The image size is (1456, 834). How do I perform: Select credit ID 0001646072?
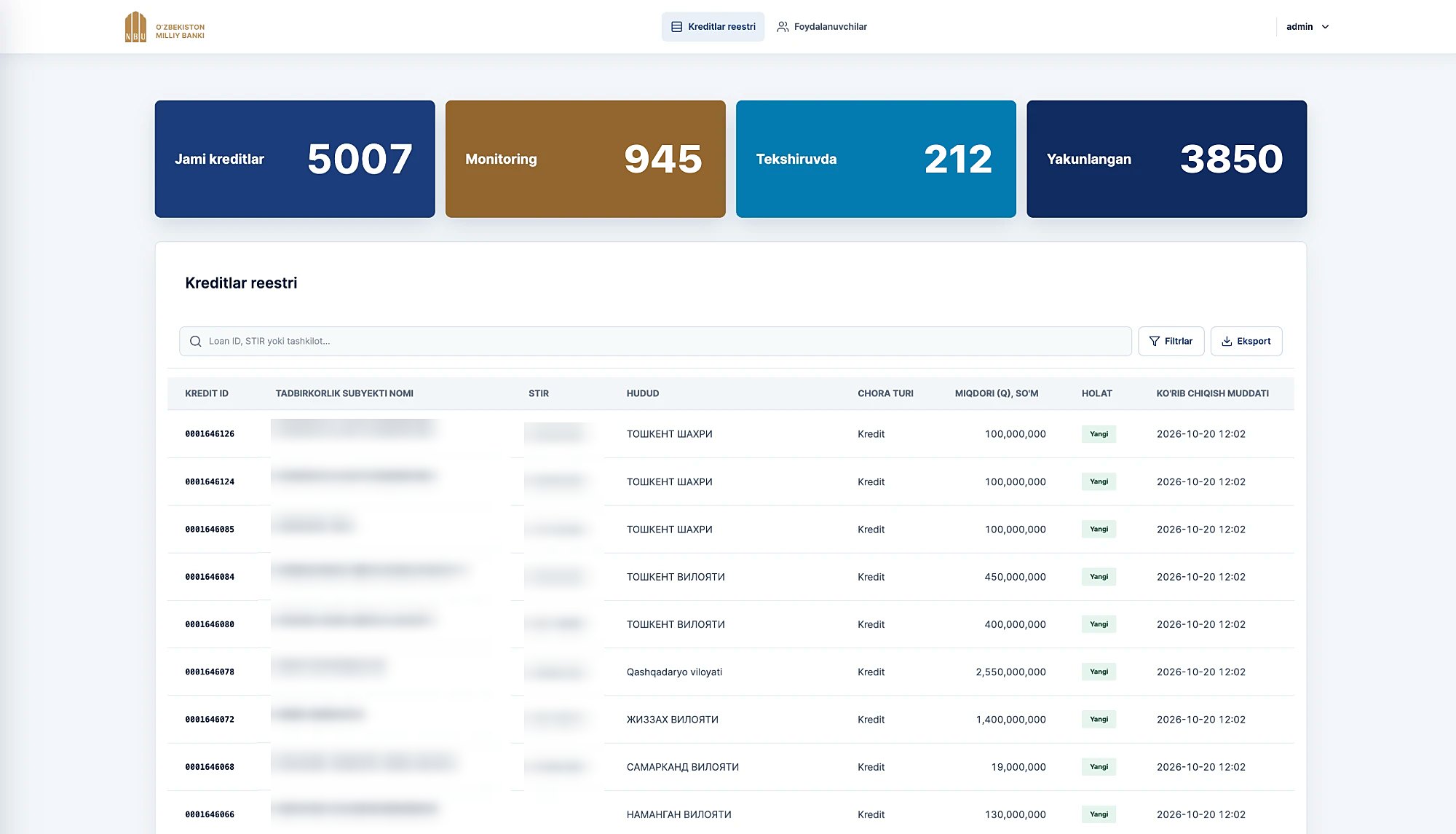pos(210,720)
